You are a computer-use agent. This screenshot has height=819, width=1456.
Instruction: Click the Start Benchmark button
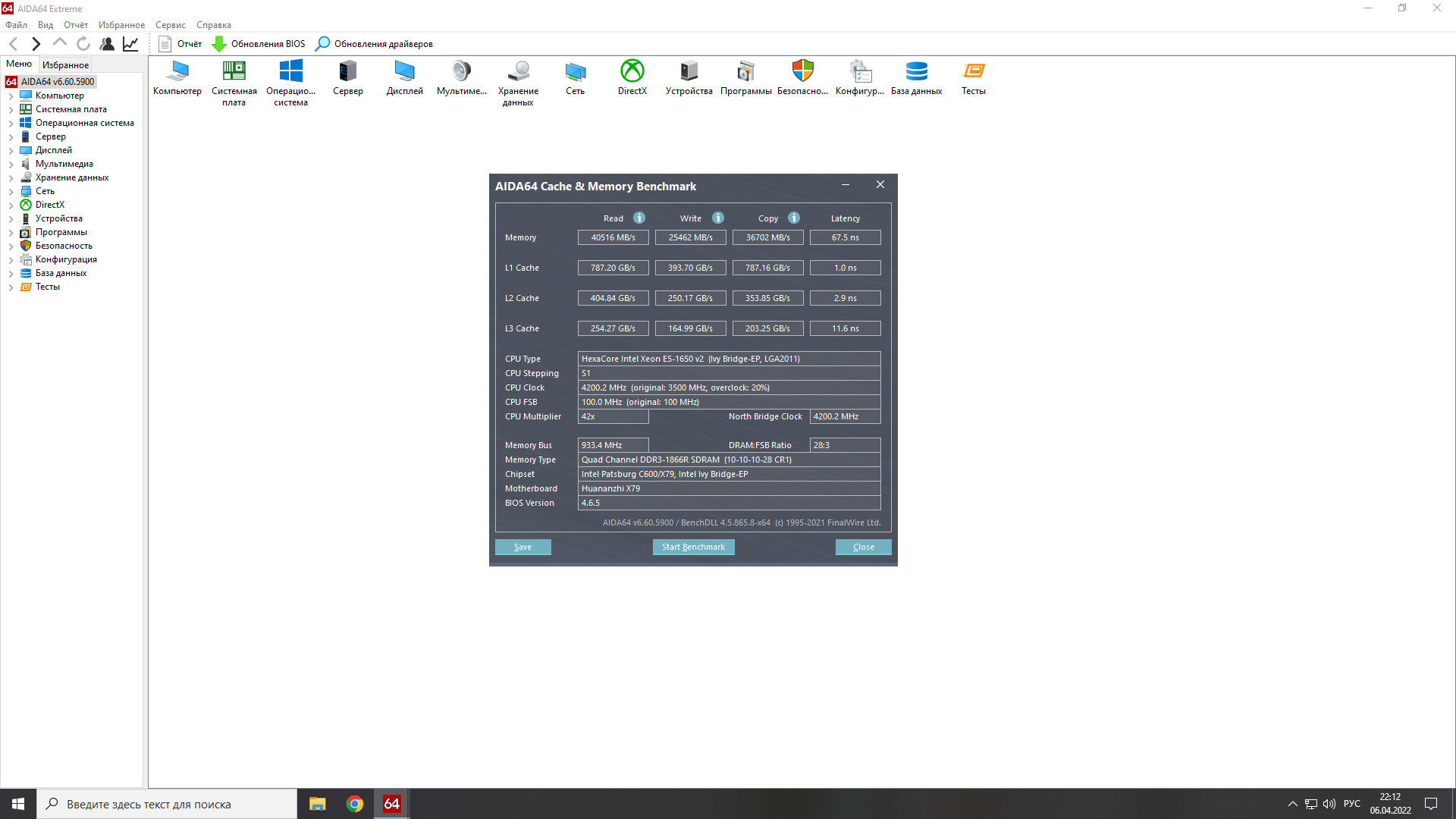pyautogui.click(x=693, y=547)
